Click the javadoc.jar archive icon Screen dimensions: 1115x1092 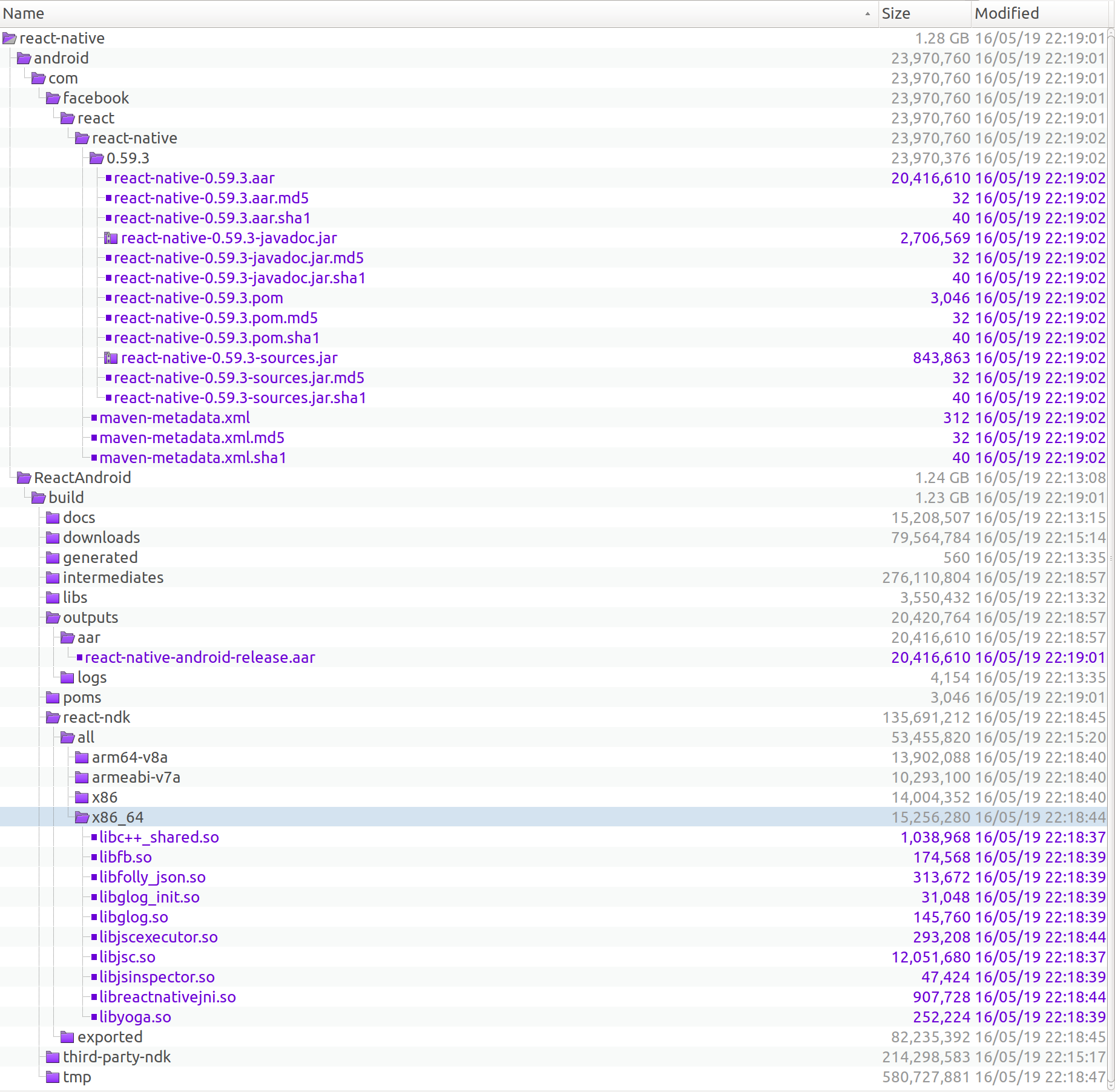pyautogui.click(x=111, y=238)
